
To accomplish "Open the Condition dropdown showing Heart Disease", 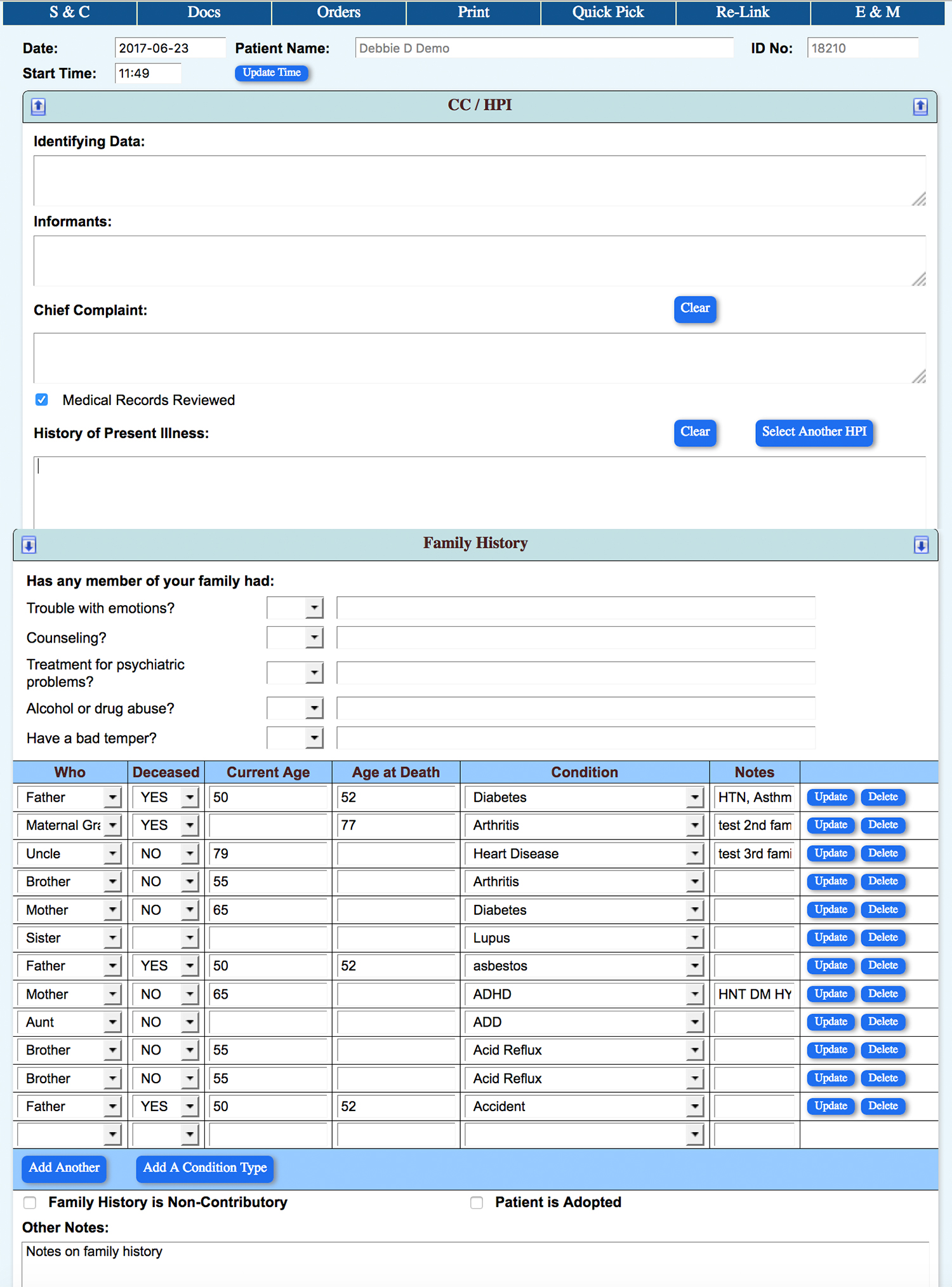I will [585, 853].
